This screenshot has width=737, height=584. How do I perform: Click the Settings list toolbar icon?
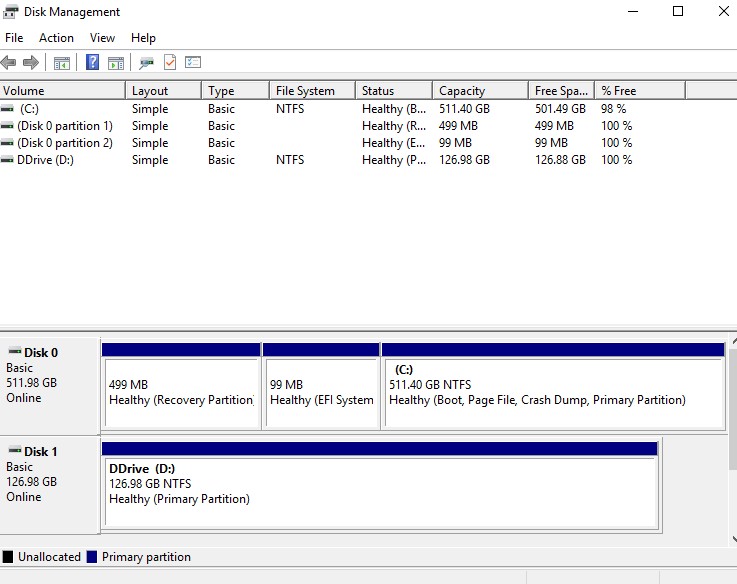tap(193, 63)
